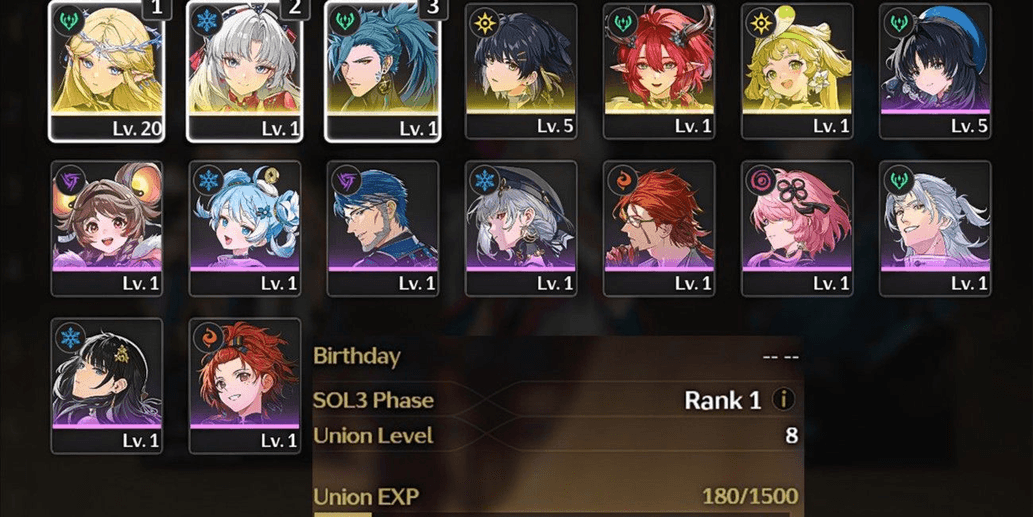Click the green element icon on the blonde elf card
This screenshot has width=1033, height=517.
click(70, 22)
